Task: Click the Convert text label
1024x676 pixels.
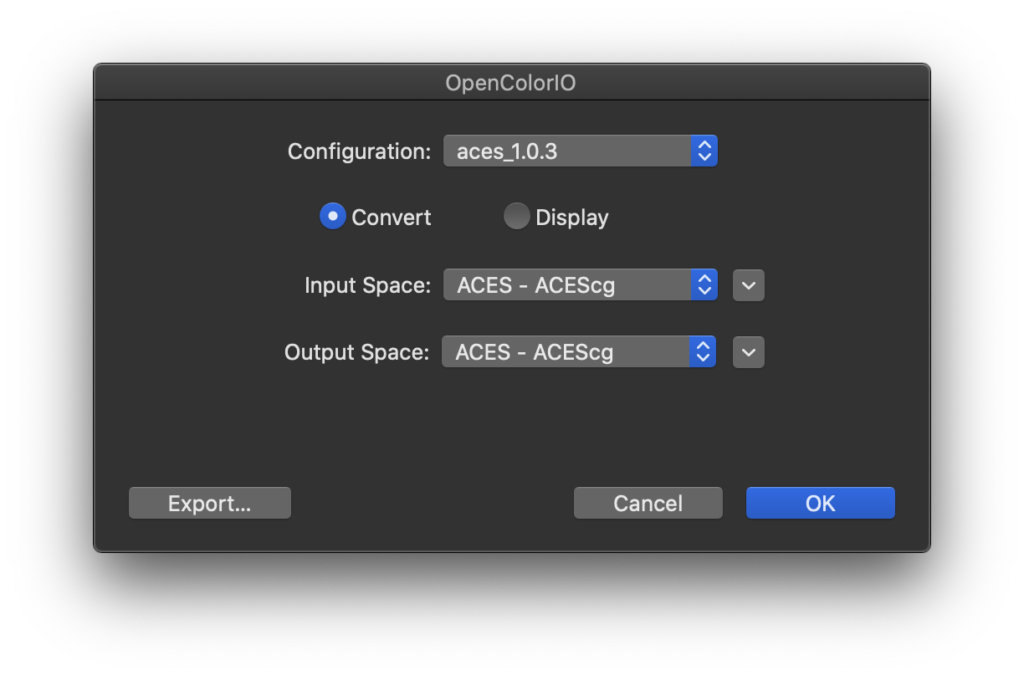Action: click(x=391, y=217)
